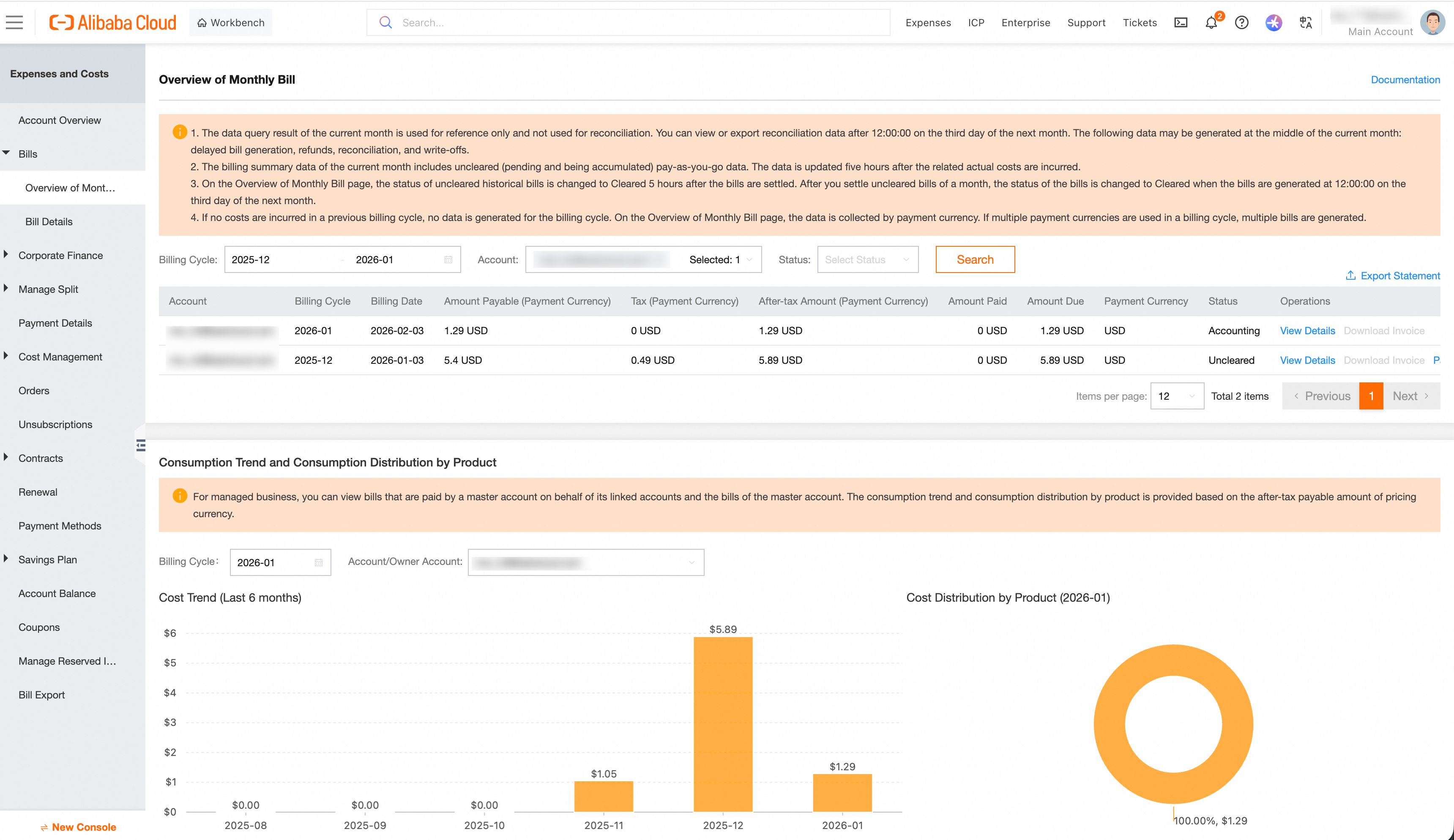Open the hamburger navigation menu
The height and width of the screenshot is (840, 1454).
click(x=14, y=22)
